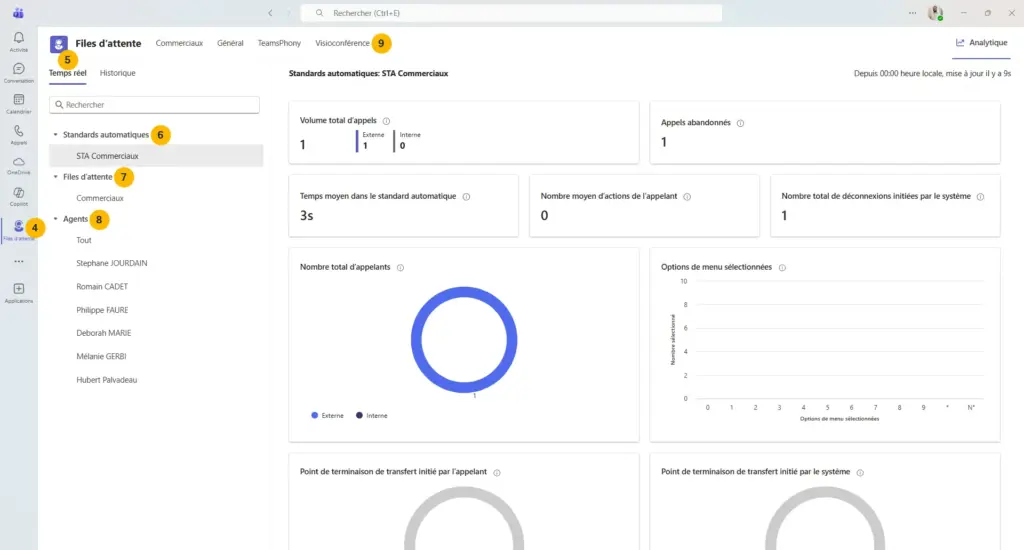
Task: Click the Analytique button
Action: click(982, 42)
